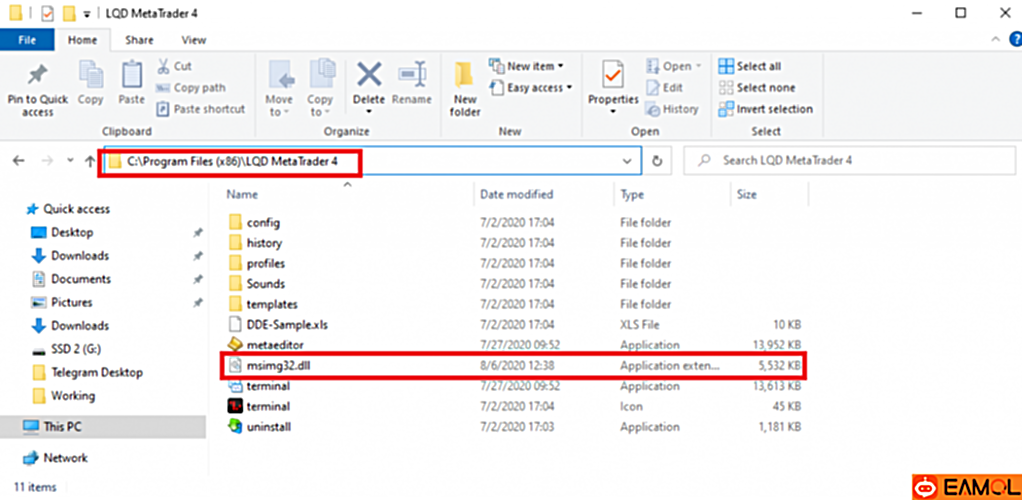The width and height of the screenshot is (1022, 500).
Task: Switch to the Share ribbon tab
Action: click(139, 40)
